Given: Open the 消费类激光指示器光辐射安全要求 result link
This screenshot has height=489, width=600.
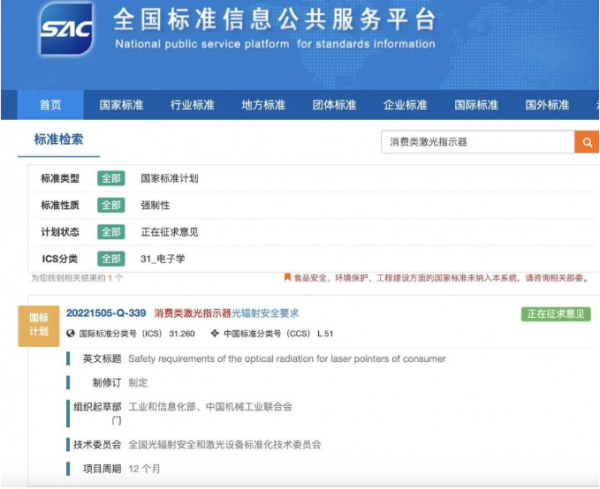Looking at the screenshot, I should (x=226, y=313).
